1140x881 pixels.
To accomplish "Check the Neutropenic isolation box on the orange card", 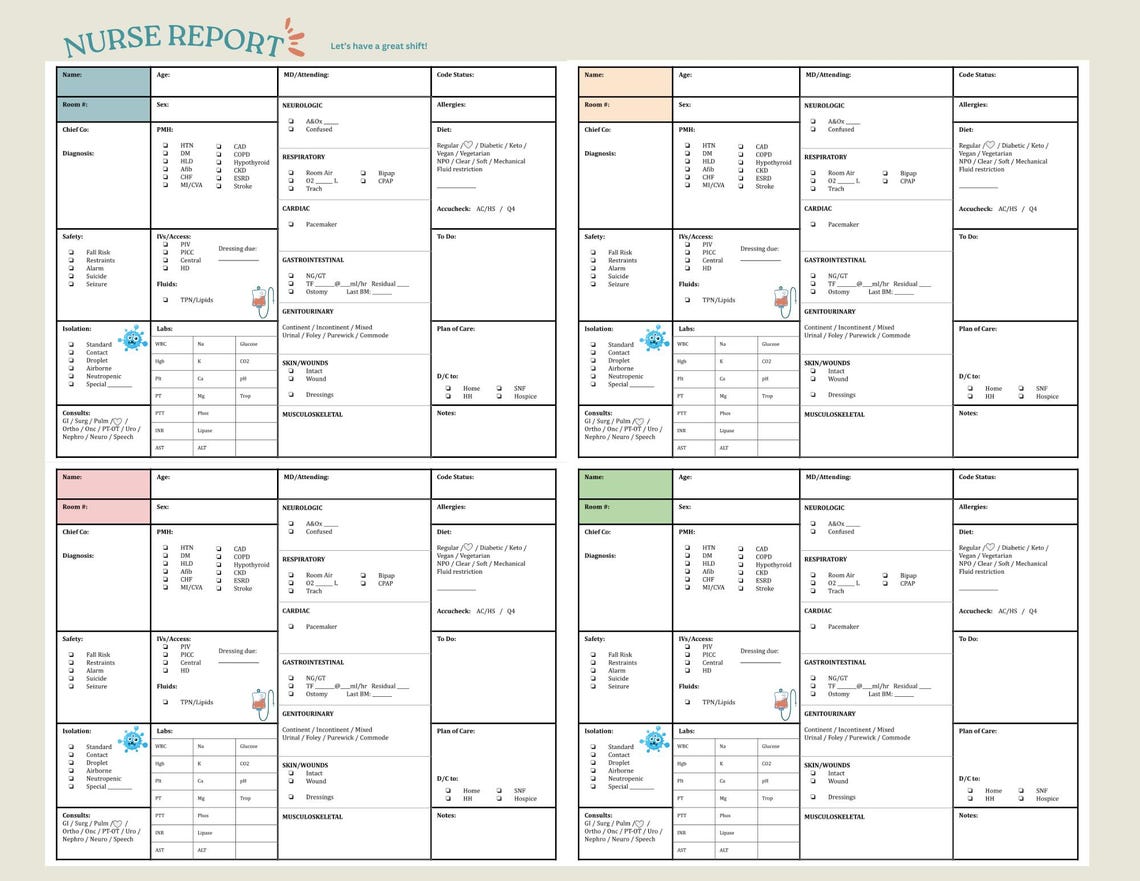I will click(593, 376).
